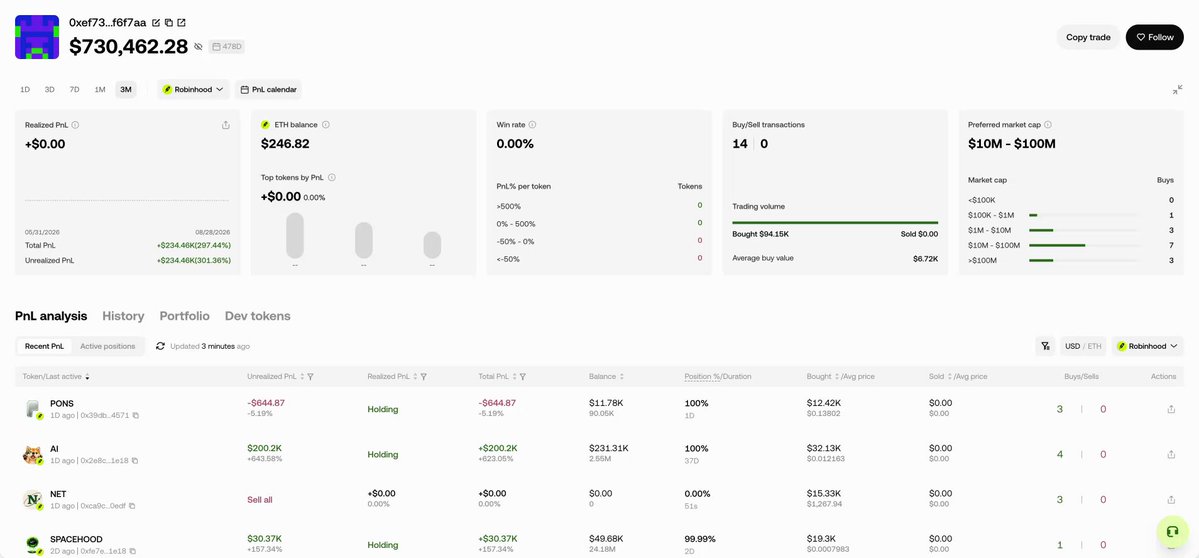Filter the Unrealized PnL column
Viewport: 1199px width, 558px height.
(311, 377)
